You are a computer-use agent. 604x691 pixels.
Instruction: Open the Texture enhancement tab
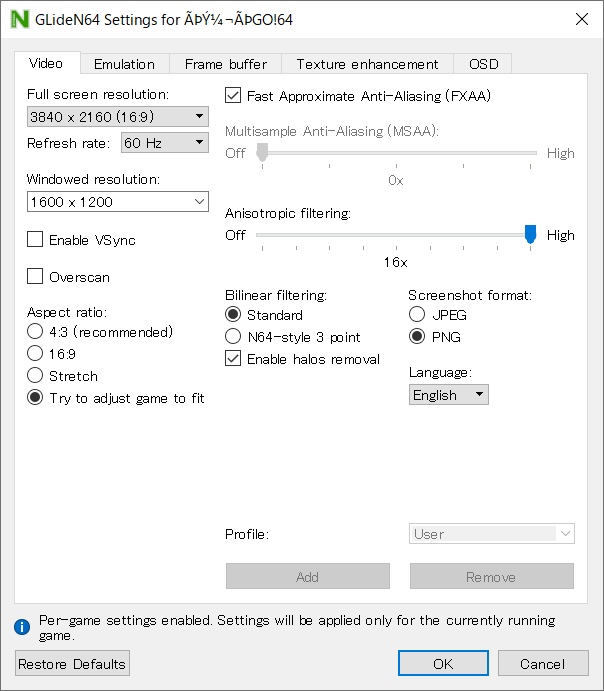[x=367, y=64]
